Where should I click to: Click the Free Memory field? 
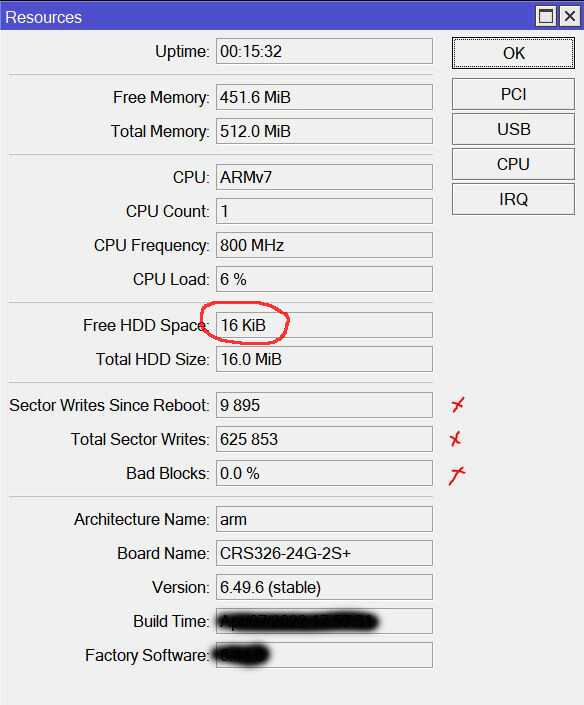coord(324,97)
